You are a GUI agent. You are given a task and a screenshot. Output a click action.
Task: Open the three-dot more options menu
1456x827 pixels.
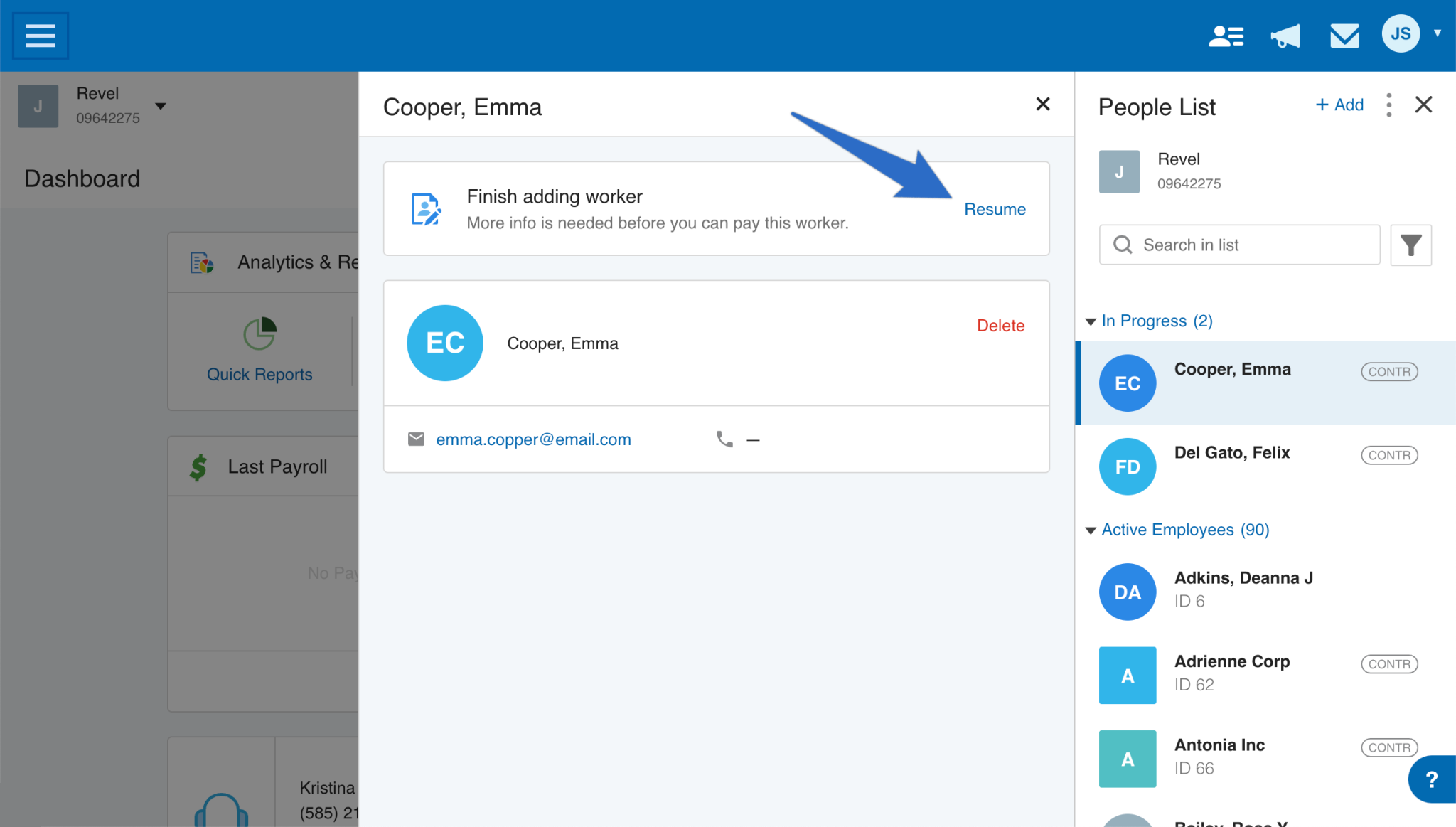point(1388,105)
